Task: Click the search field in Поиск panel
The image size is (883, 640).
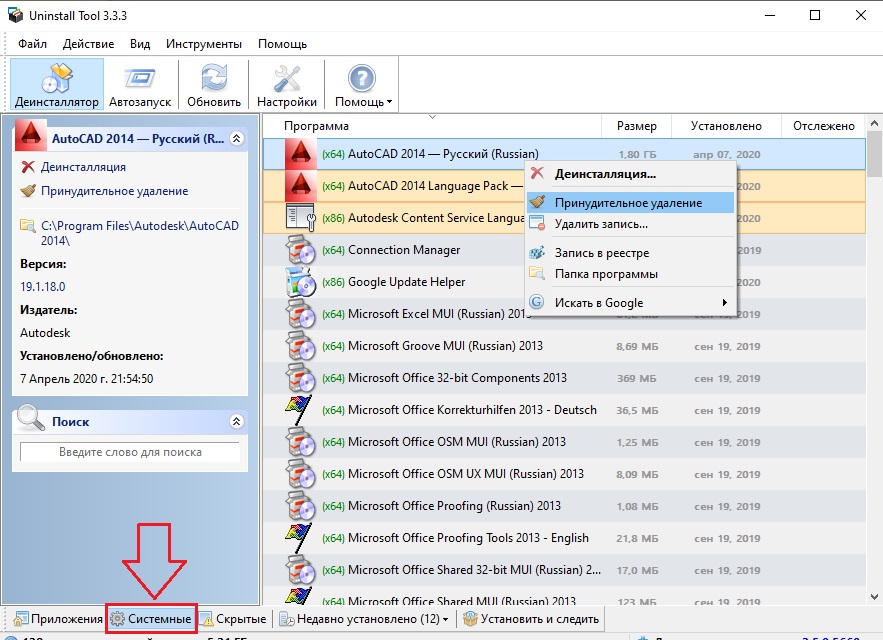Action: click(130, 453)
